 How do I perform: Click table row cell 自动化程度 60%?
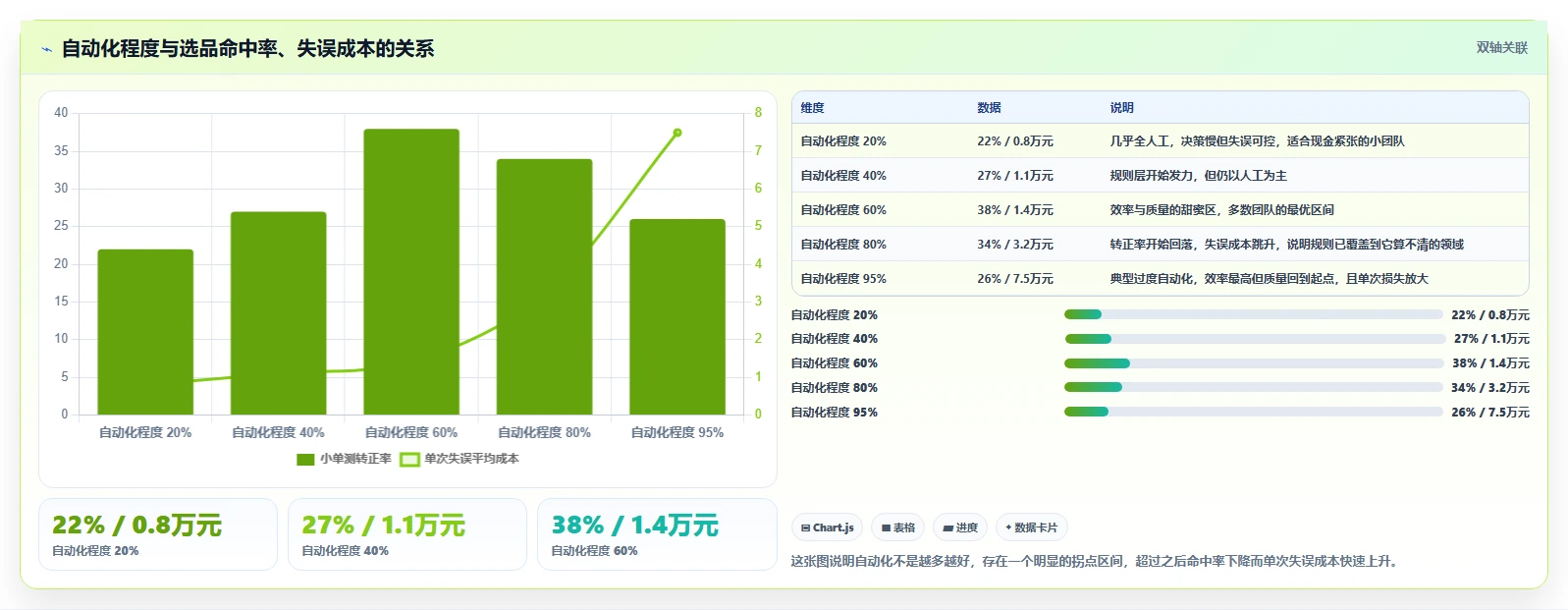(x=843, y=210)
